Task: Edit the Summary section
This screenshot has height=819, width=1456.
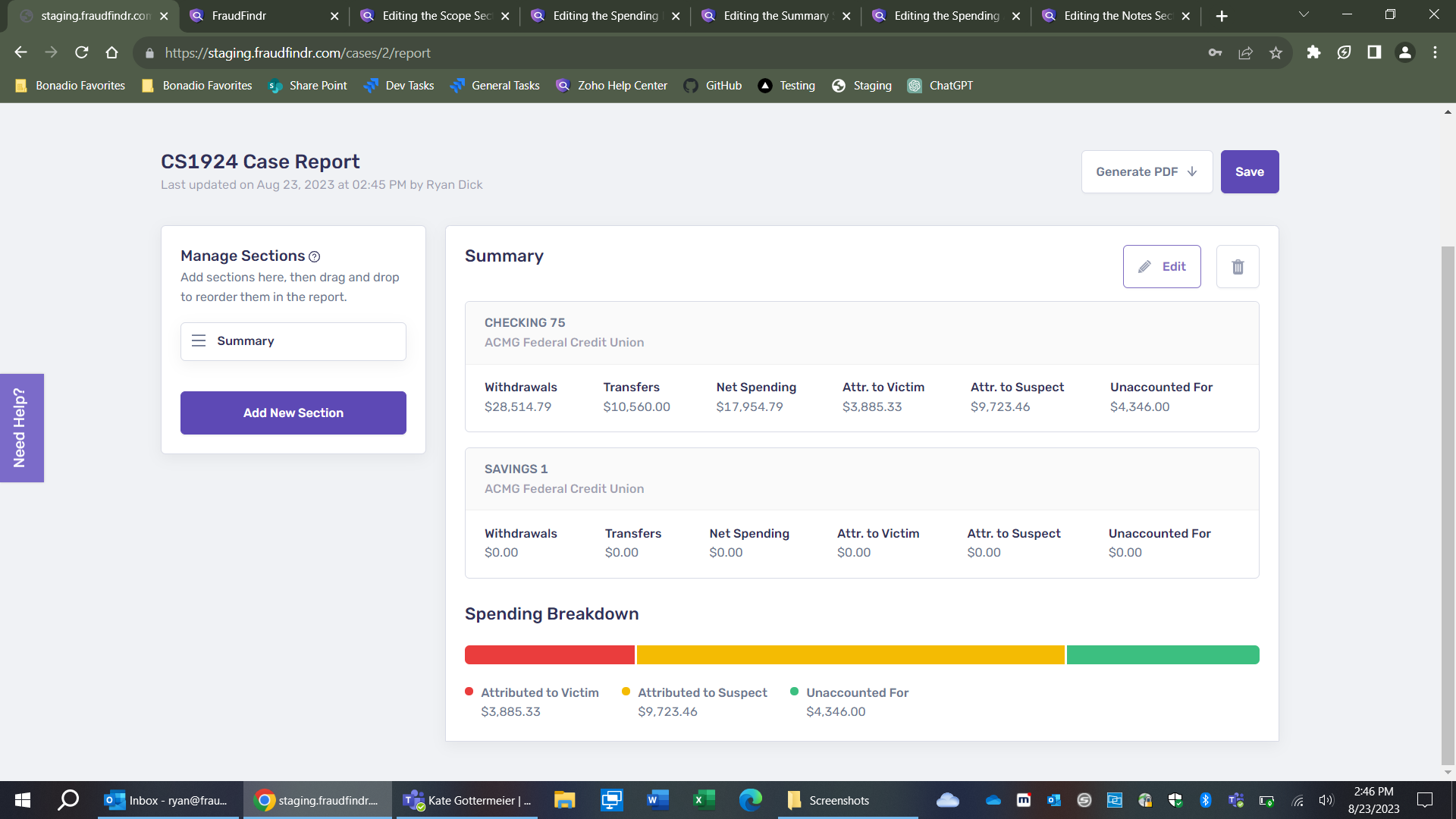Action: click(x=1161, y=267)
